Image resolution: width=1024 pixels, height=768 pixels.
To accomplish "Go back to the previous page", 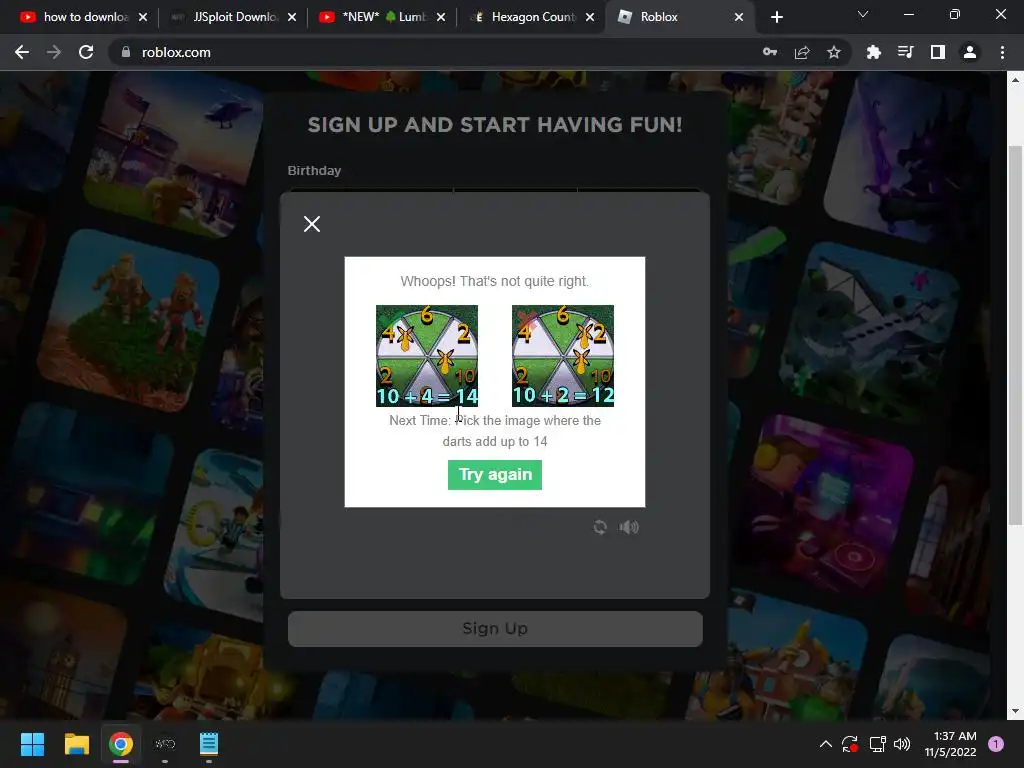I will [x=22, y=52].
